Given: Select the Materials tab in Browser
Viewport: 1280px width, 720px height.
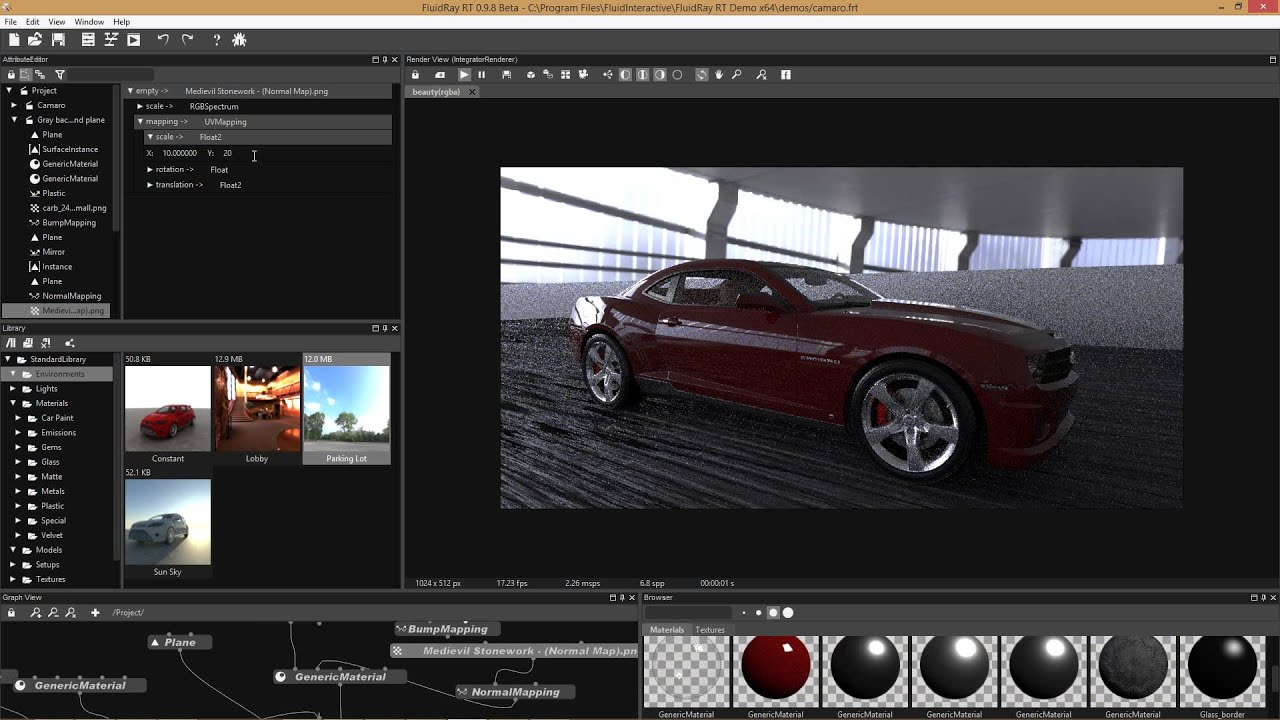Looking at the screenshot, I should [x=667, y=630].
